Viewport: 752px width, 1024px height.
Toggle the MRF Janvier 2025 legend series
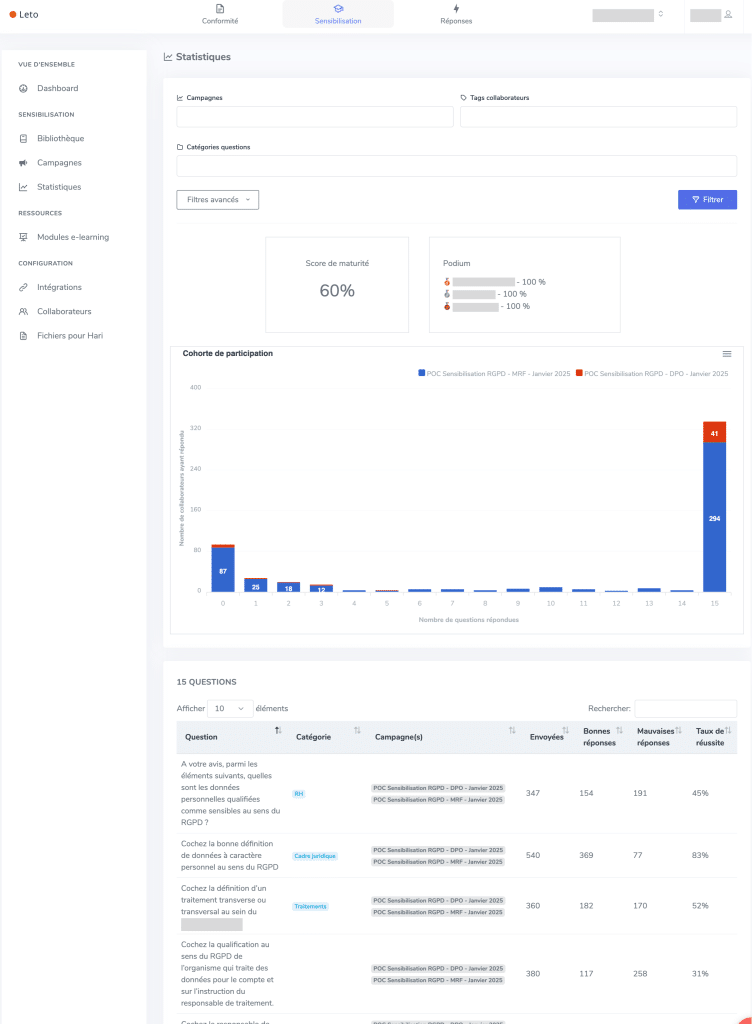point(496,373)
